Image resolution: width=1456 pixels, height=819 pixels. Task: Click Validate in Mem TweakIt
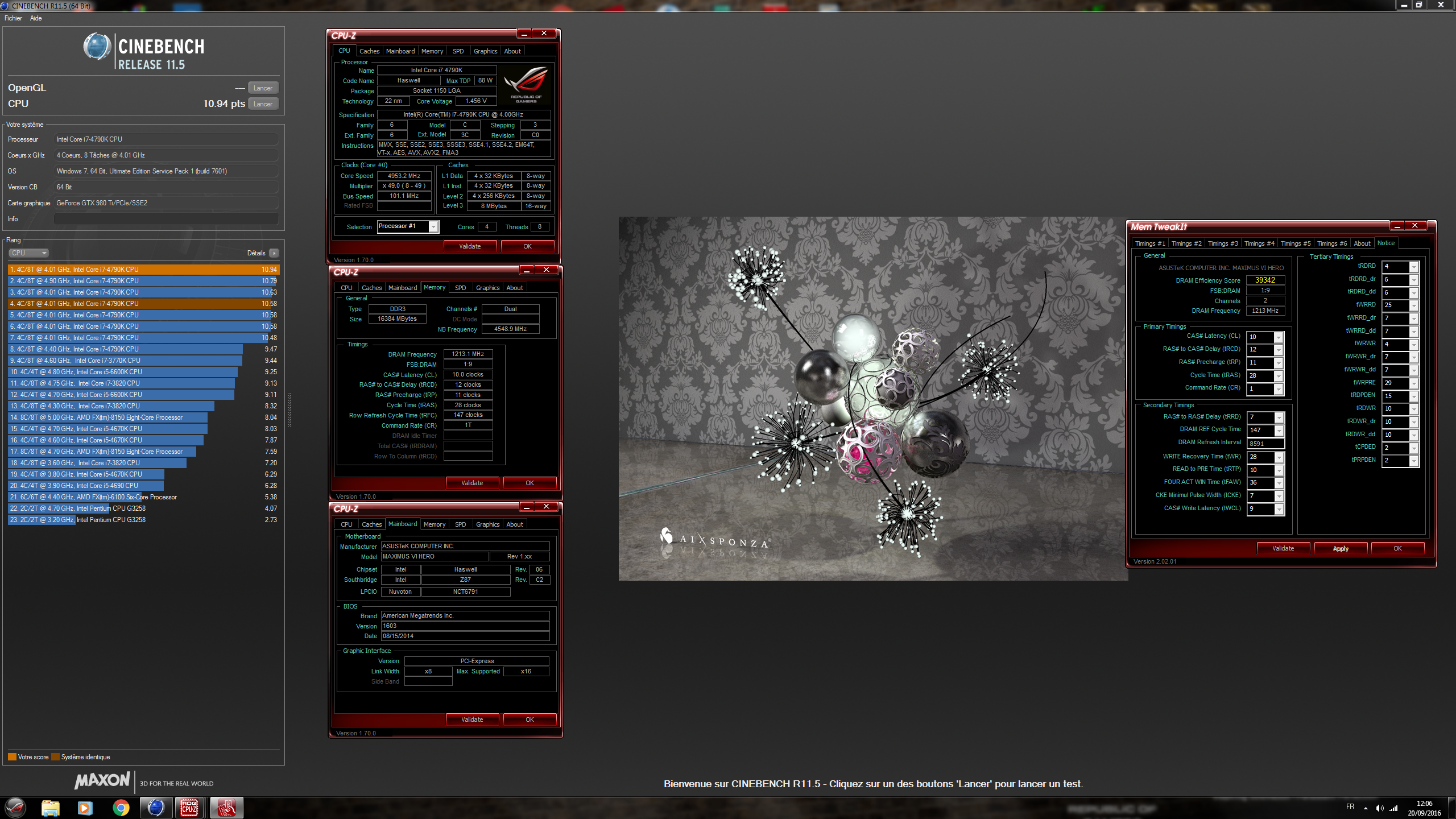click(x=1283, y=548)
